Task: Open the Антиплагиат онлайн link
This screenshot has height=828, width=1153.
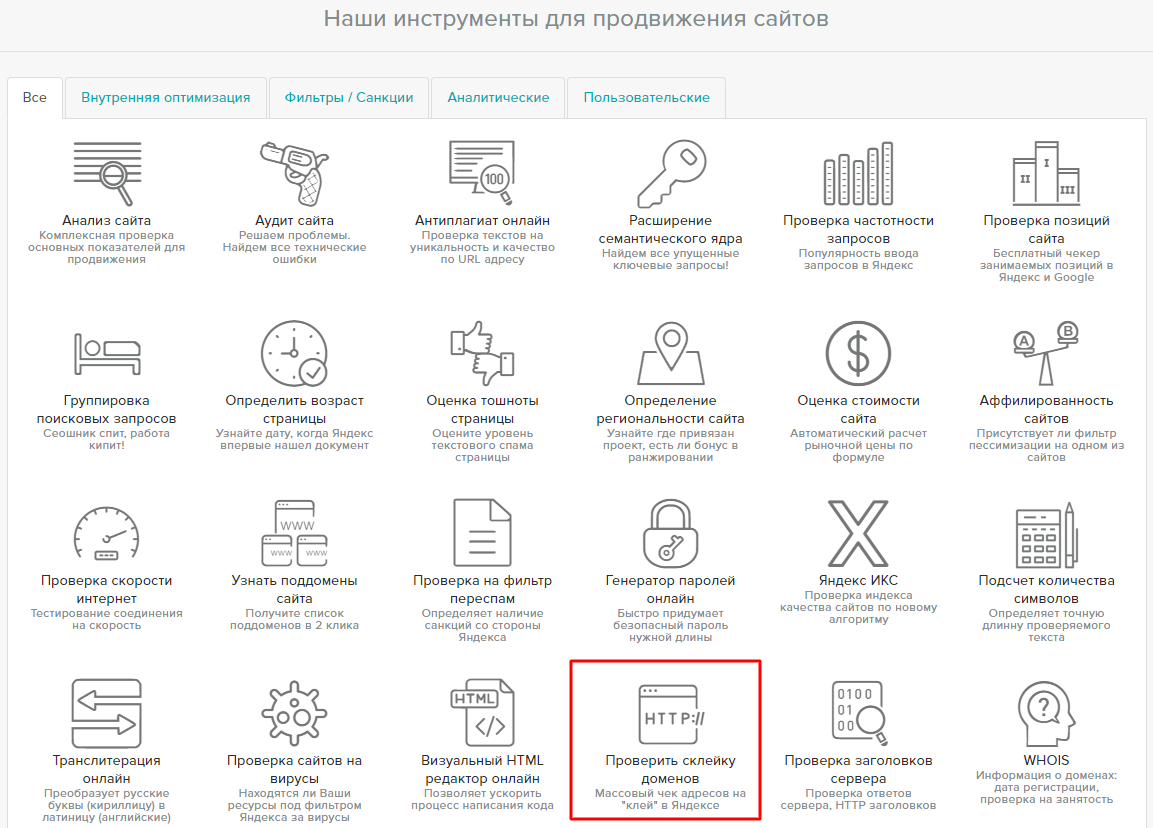Action: tap(482, 220)
